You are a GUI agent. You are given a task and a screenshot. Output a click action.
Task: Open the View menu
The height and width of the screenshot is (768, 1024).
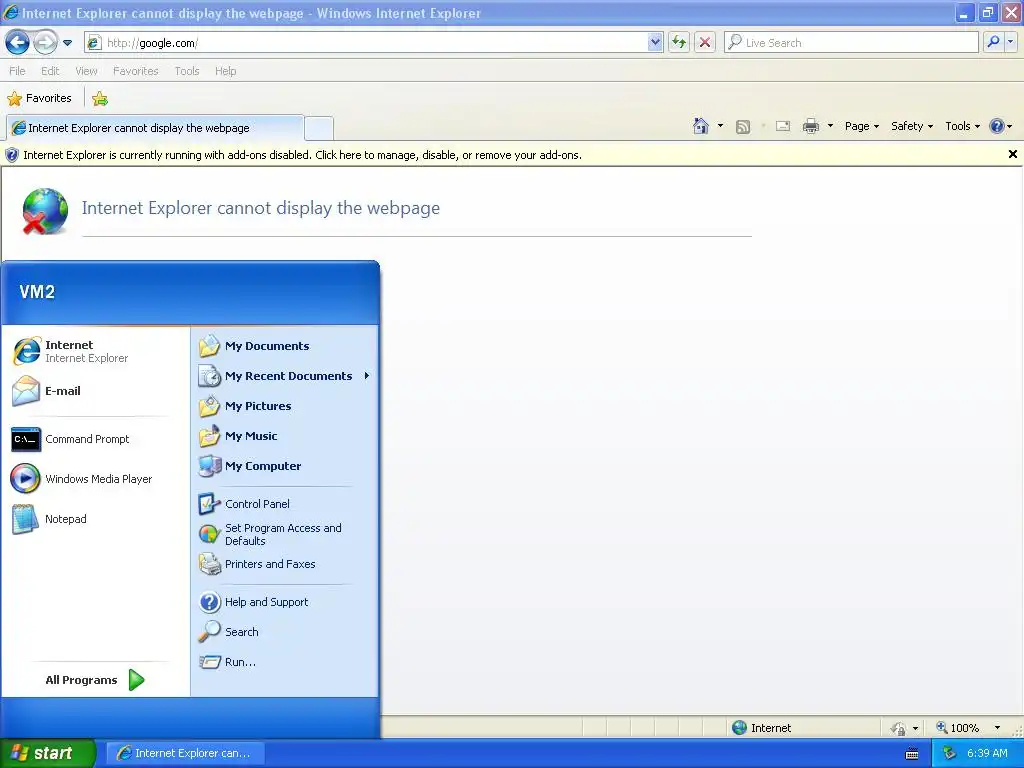(86, 71)
